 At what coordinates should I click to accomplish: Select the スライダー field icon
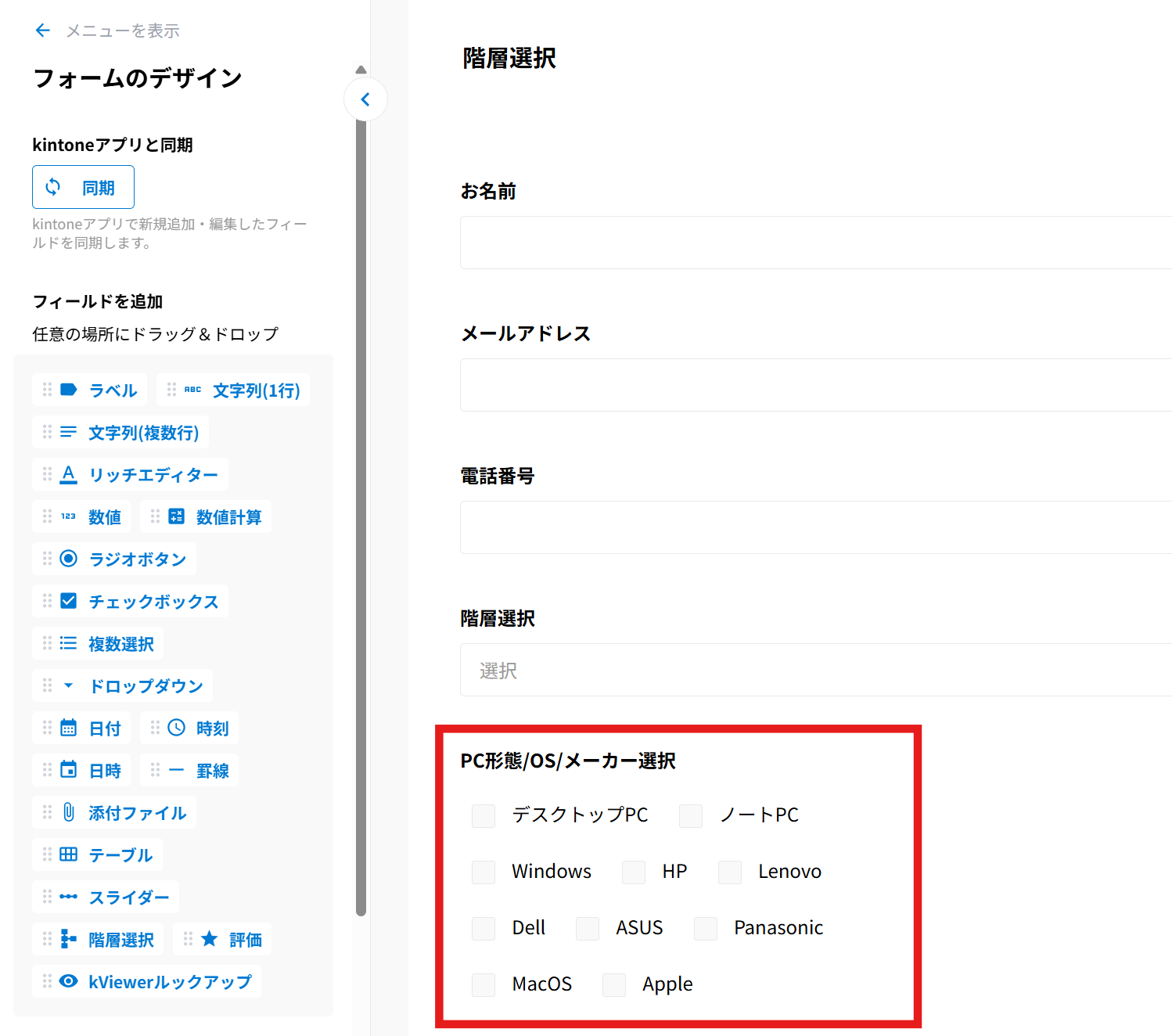(69, 897)
